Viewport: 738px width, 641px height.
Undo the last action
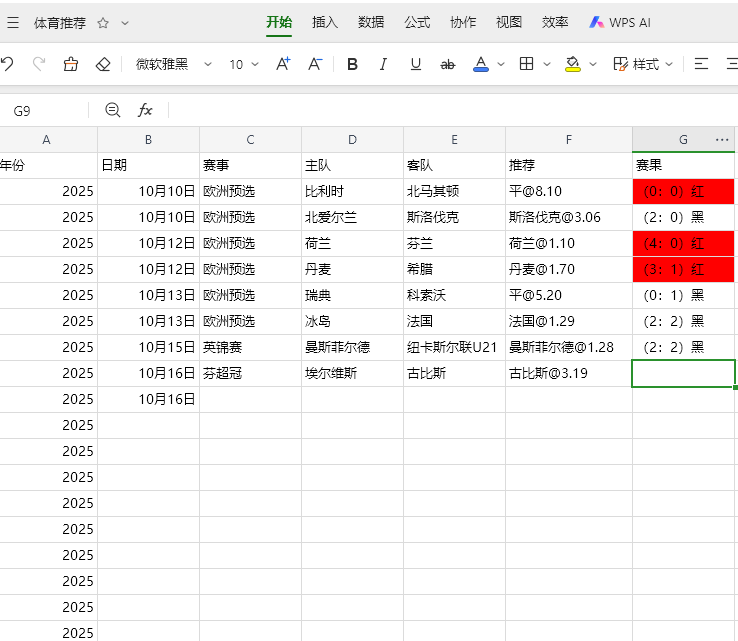(x=8, y=64)
